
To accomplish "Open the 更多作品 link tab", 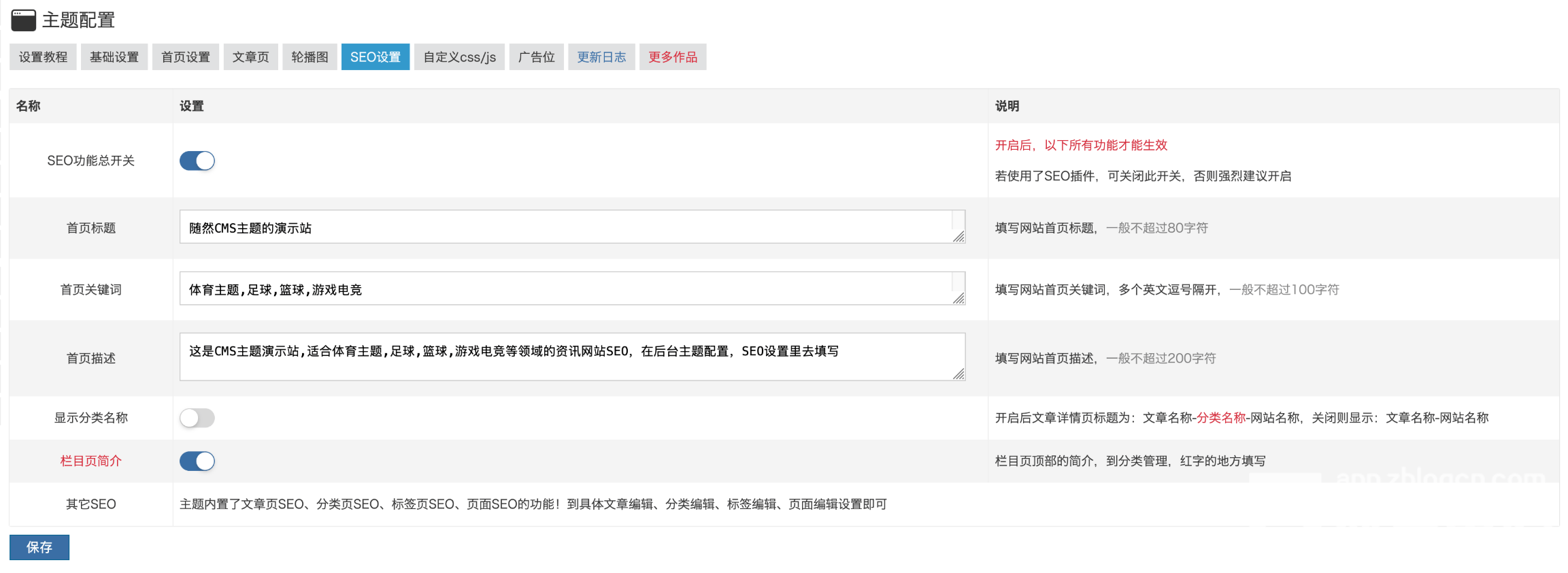I will click(x=673, y=57).
